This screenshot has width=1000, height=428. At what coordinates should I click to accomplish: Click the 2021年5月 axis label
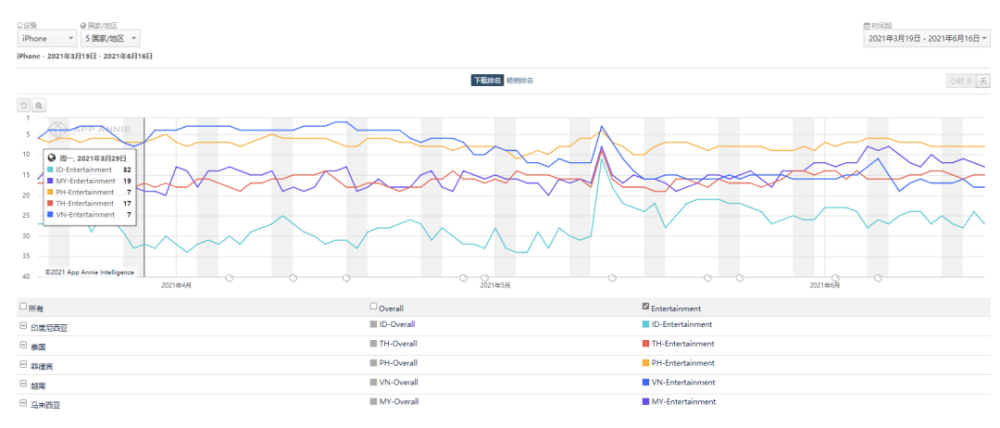pos(496,285)
